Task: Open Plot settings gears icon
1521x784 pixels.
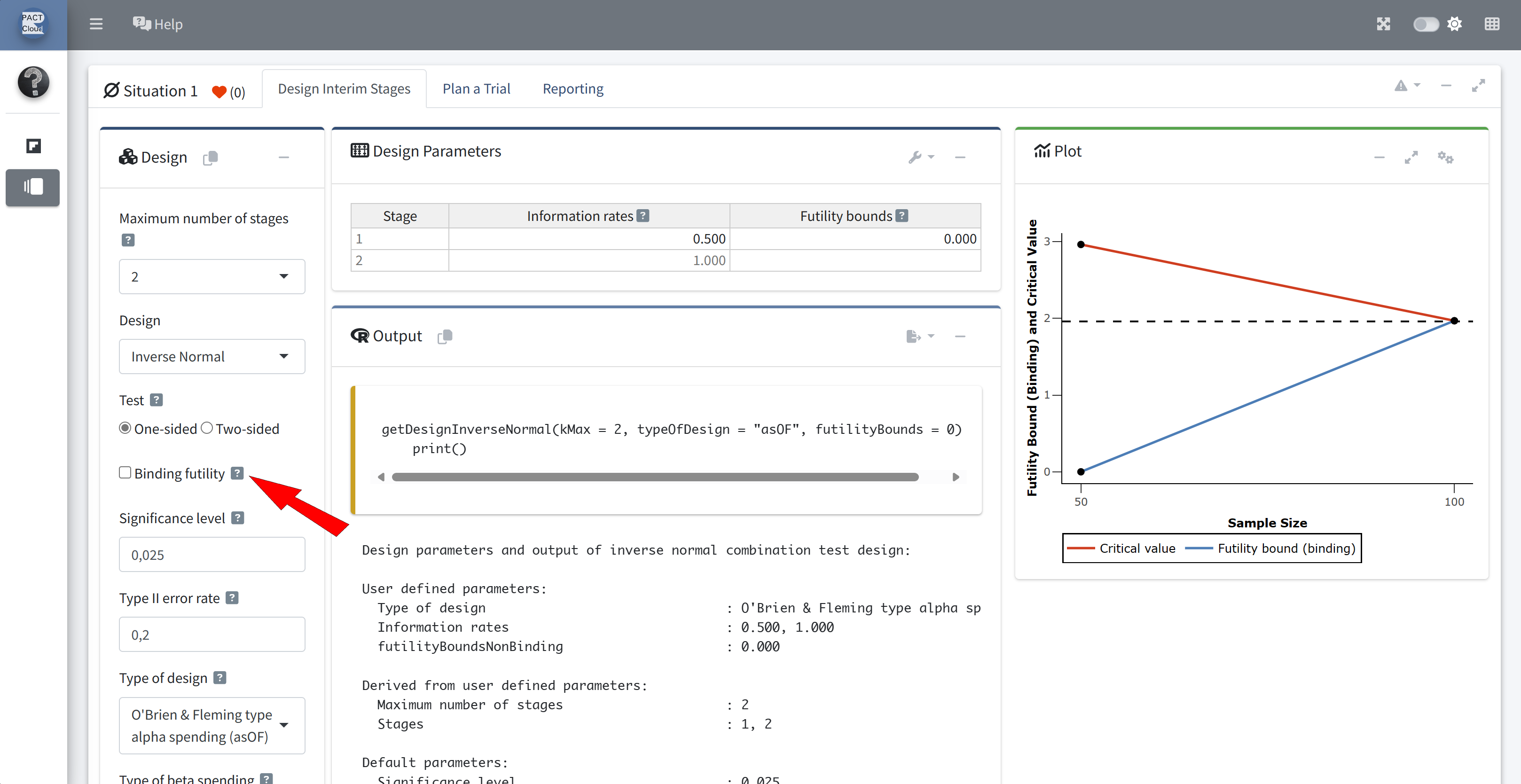Action: 1445,157
